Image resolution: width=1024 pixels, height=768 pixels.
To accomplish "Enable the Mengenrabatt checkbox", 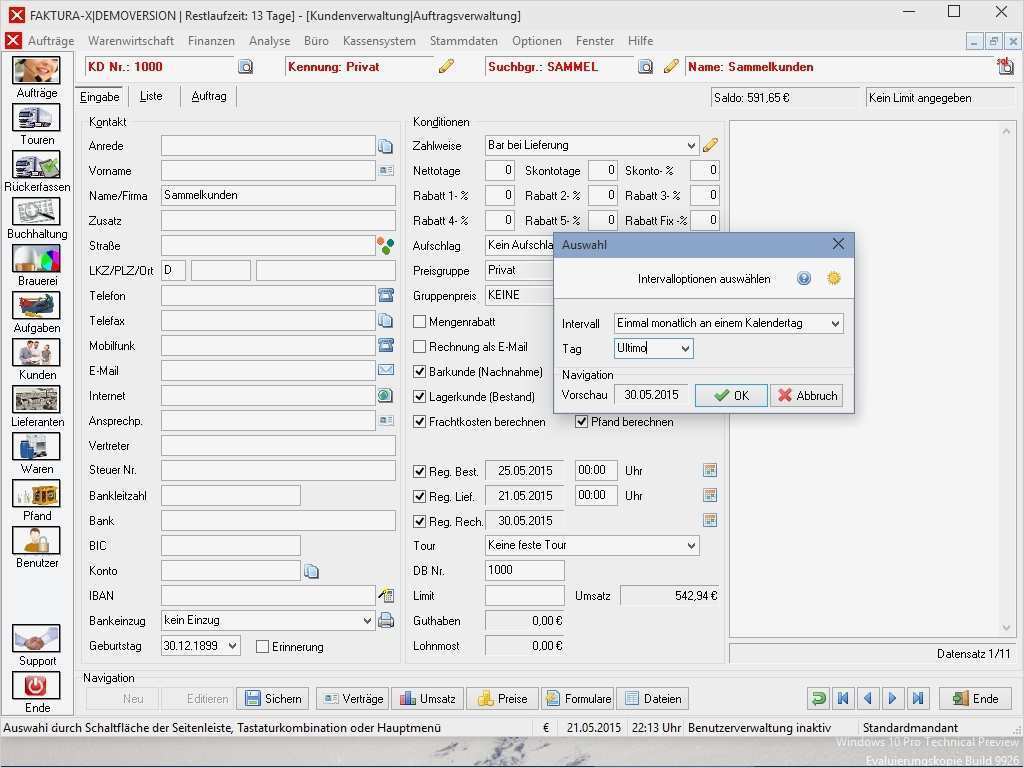I will click(417, 321).
